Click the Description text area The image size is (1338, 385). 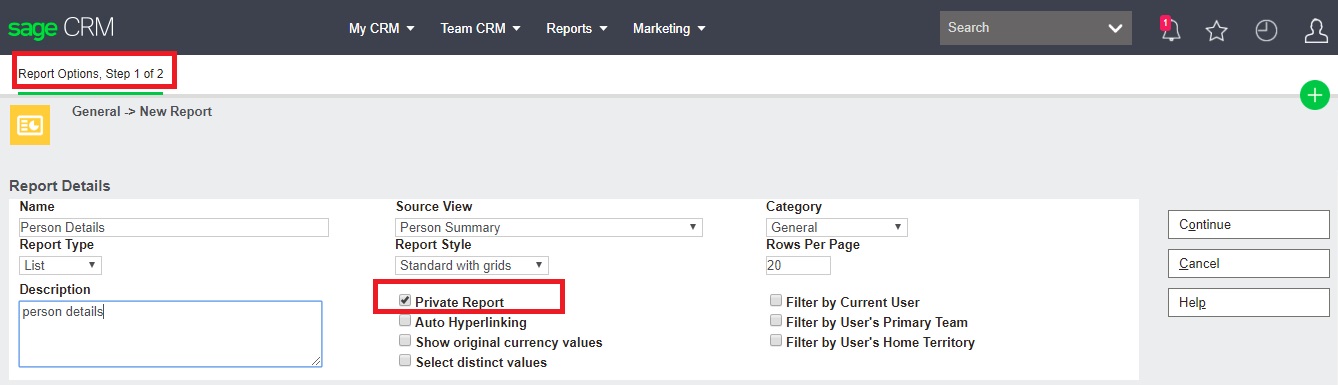(x=171, y=334)
